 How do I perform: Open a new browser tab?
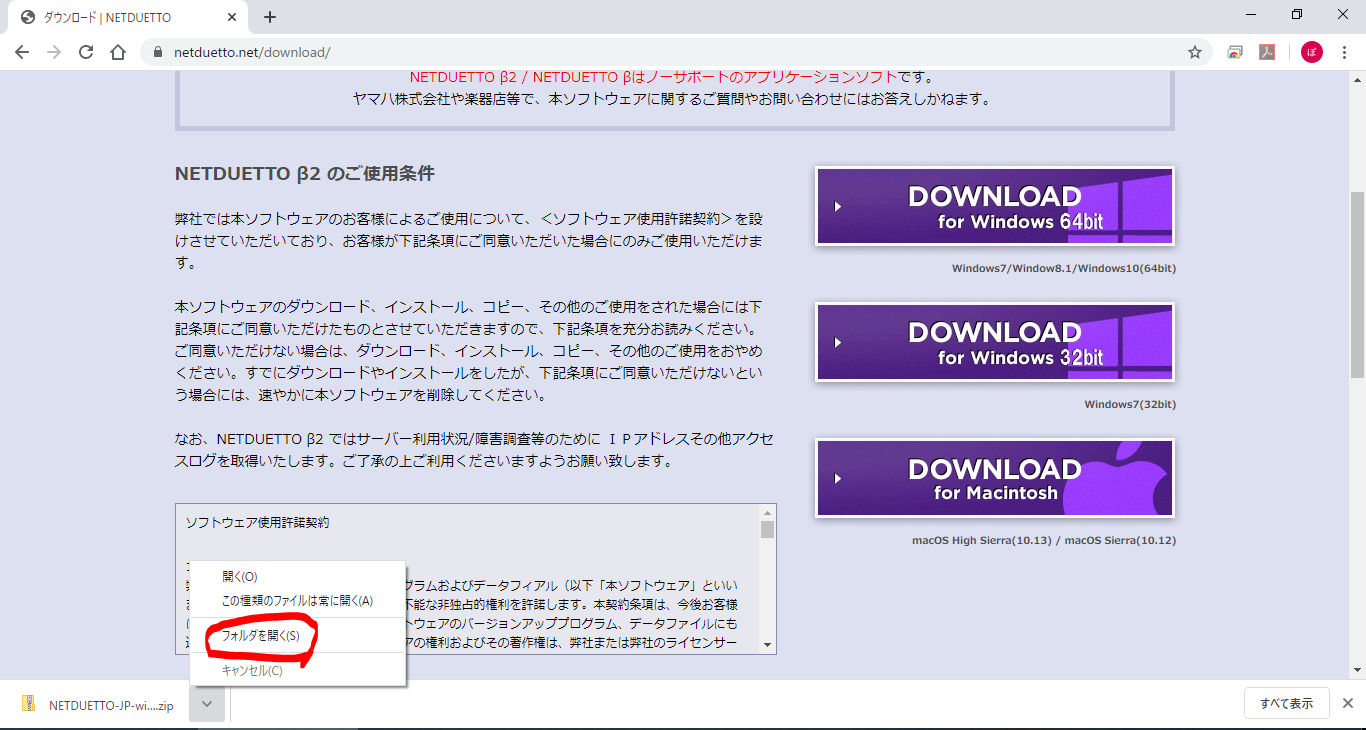270,17
